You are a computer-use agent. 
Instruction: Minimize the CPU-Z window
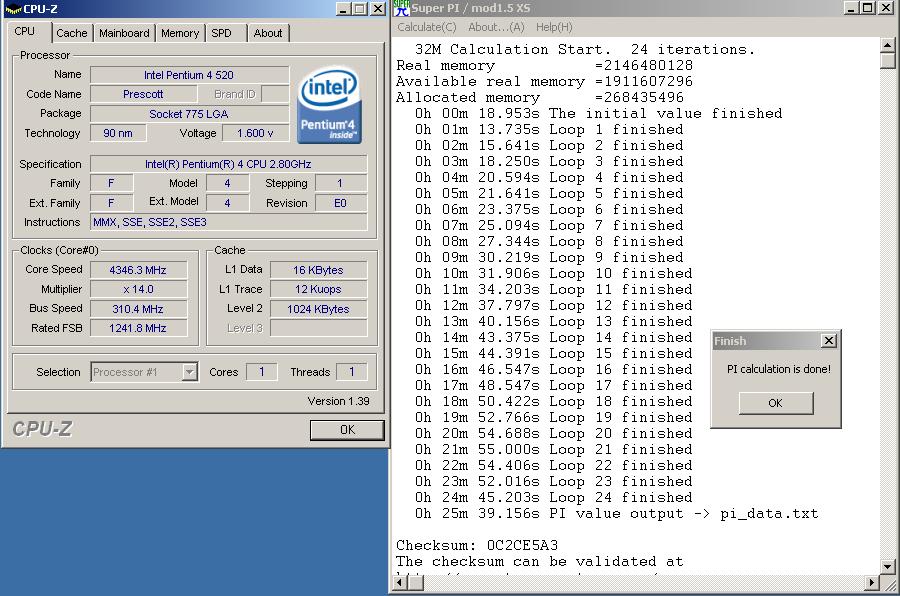pyautogui.click(x=343, y=9)
